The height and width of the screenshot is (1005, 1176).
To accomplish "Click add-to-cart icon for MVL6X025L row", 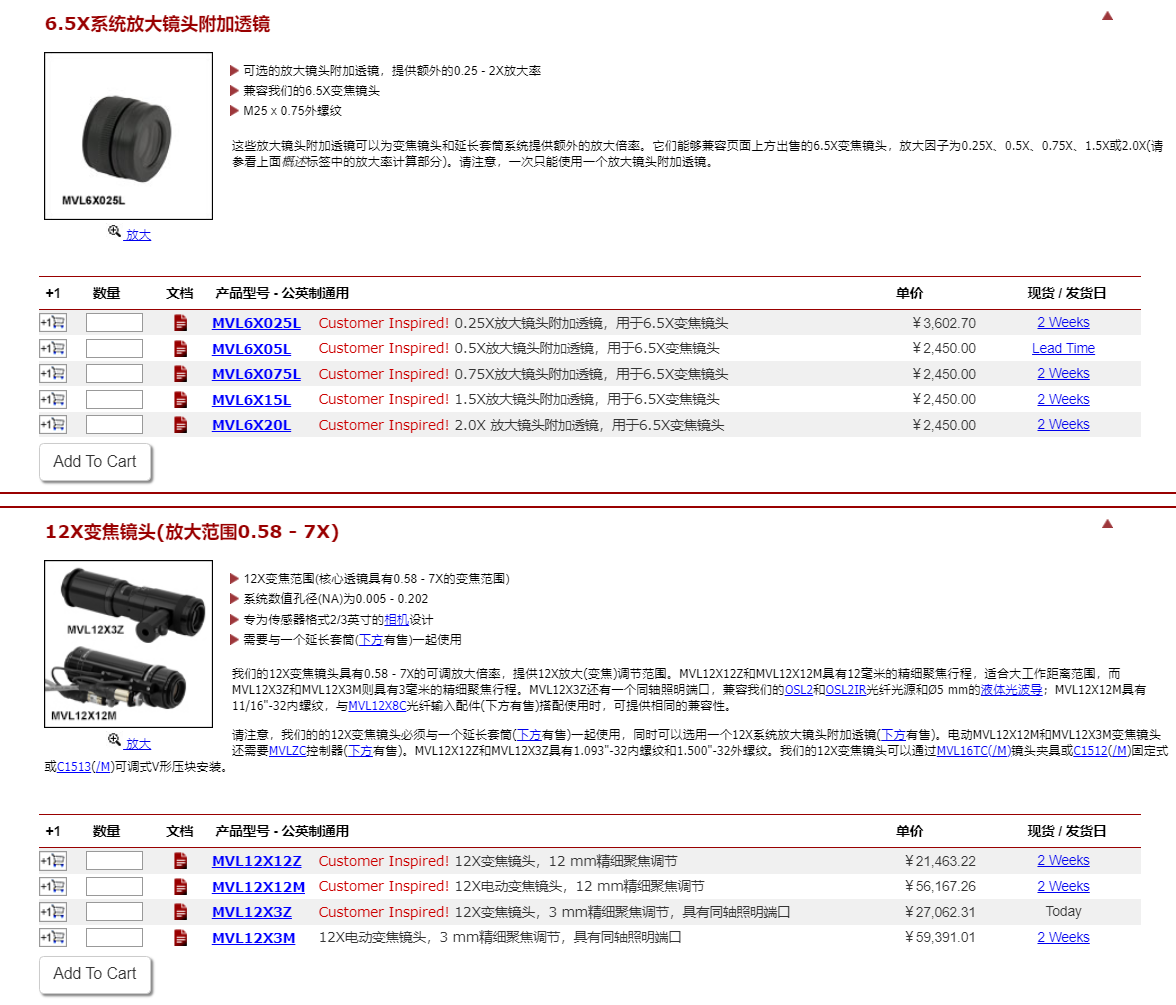I will (53, 323).
